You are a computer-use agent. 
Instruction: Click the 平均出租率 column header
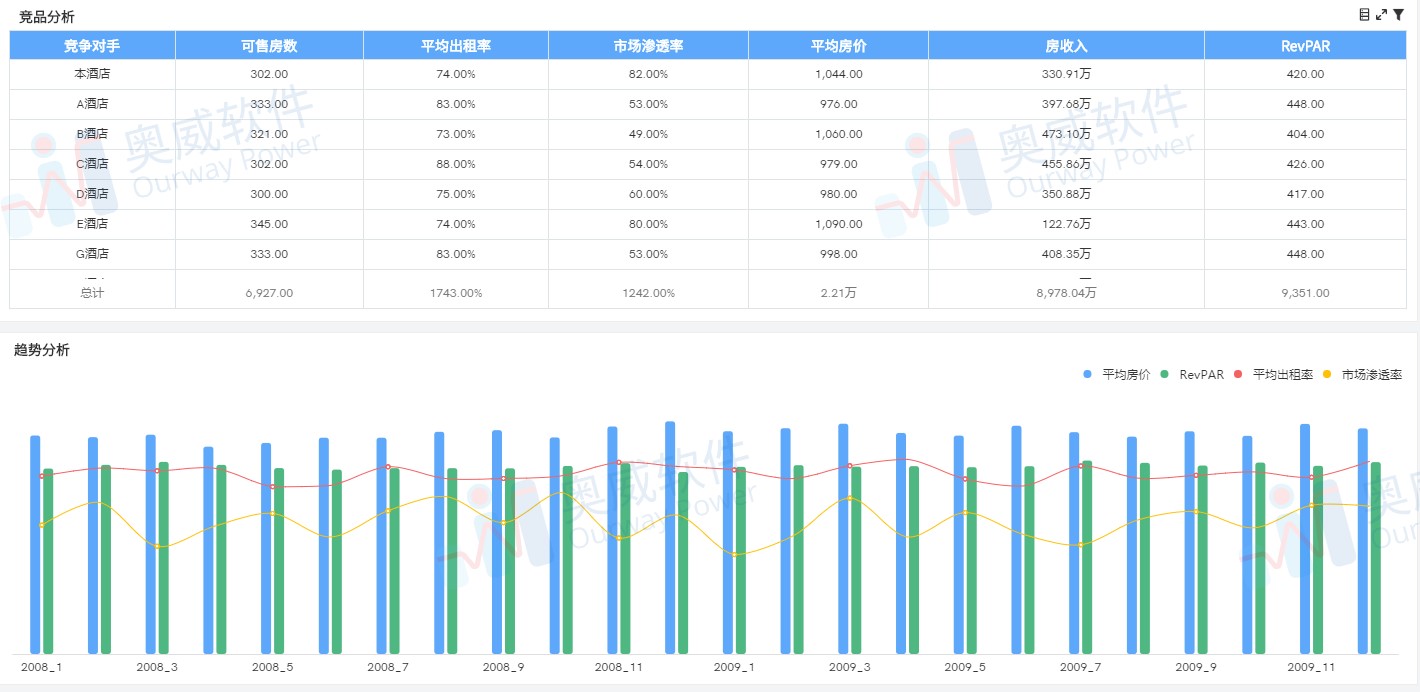point(455,46)
